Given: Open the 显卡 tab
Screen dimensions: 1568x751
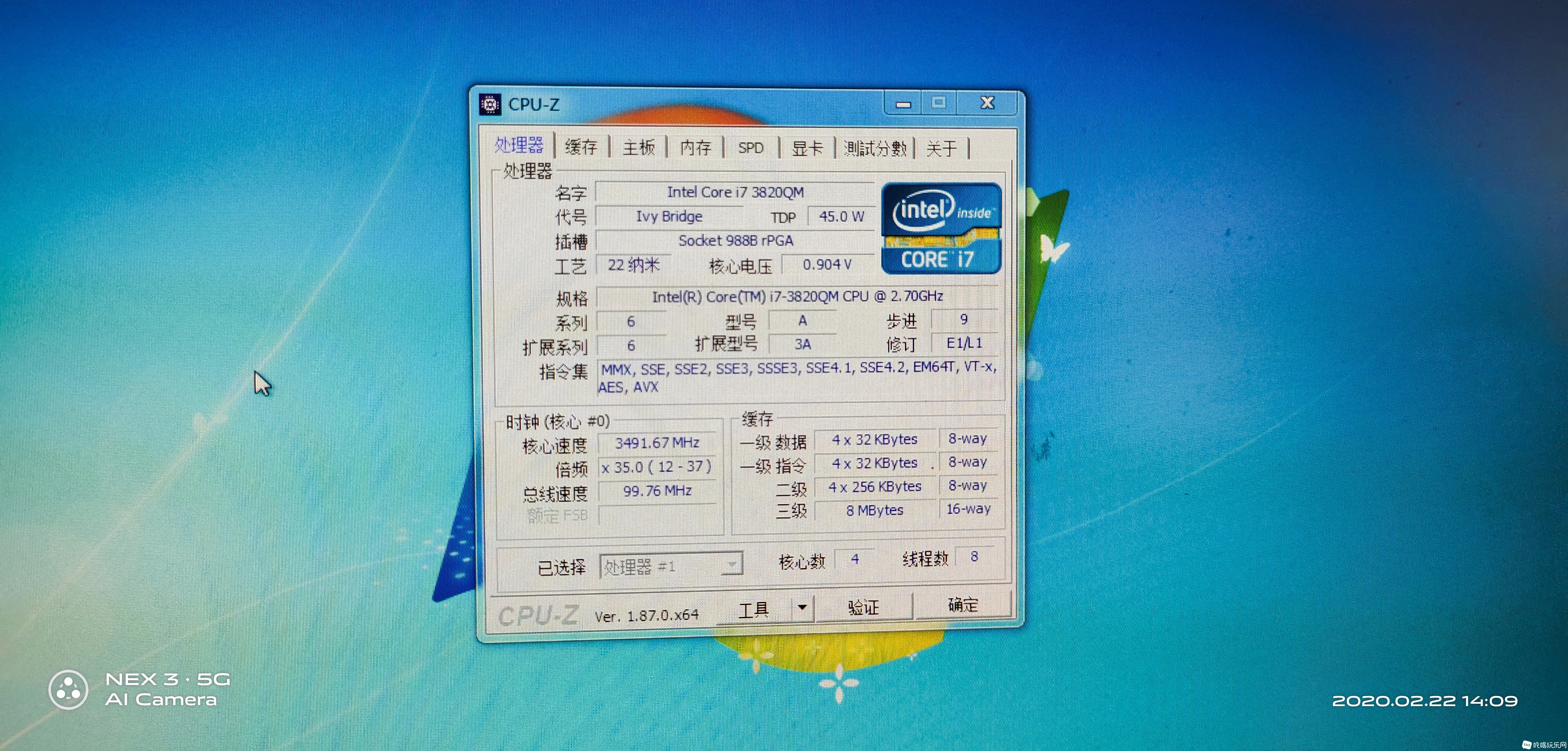Looking at the screenshot, I should [807, 148].
